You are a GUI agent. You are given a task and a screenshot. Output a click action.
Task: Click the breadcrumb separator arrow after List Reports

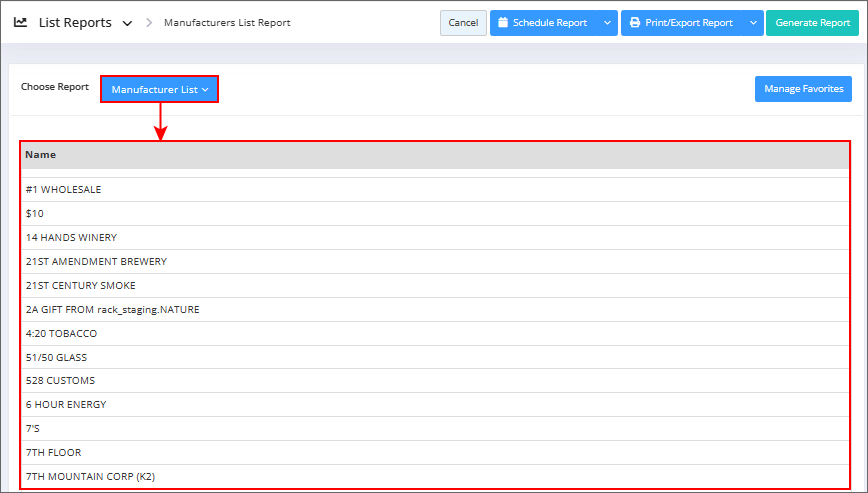click(149, 23)
